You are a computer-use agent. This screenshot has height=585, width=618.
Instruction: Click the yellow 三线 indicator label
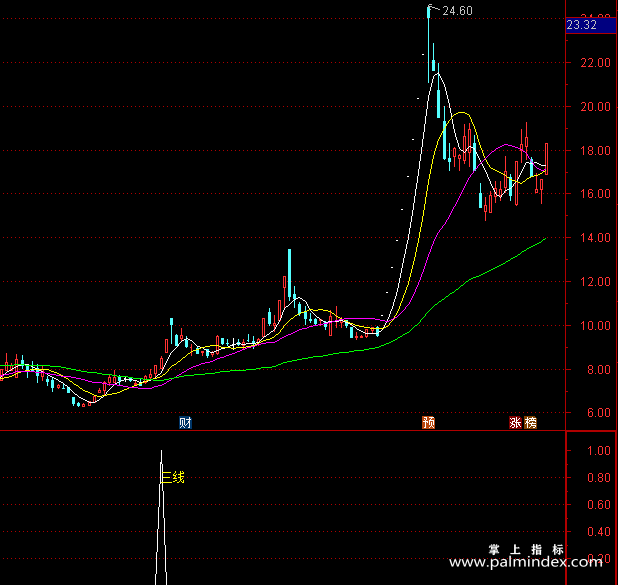[x=173, y=477]
